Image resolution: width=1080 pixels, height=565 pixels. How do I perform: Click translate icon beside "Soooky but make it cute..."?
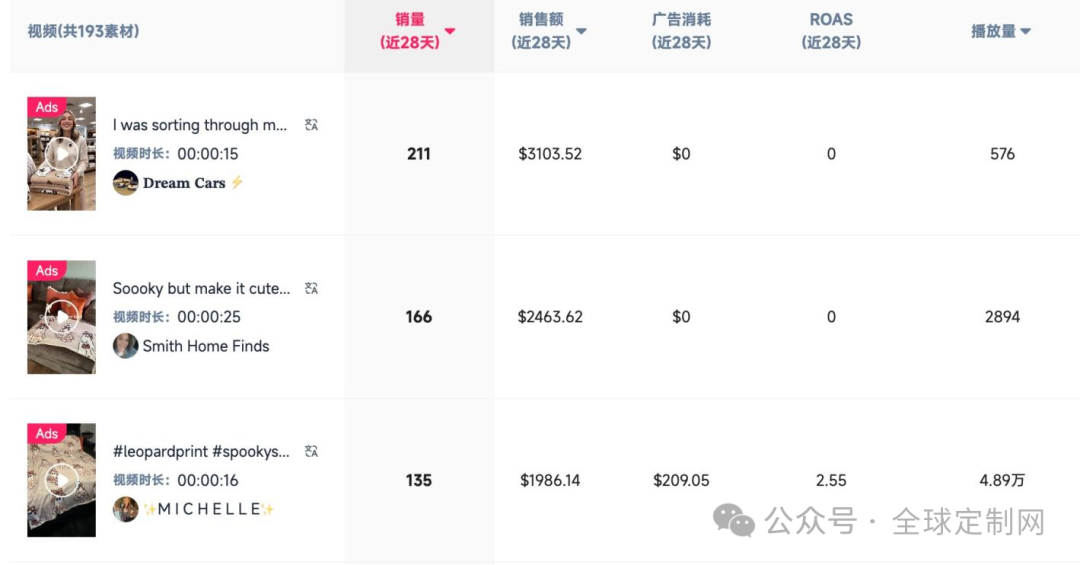(x=311, y=288)
